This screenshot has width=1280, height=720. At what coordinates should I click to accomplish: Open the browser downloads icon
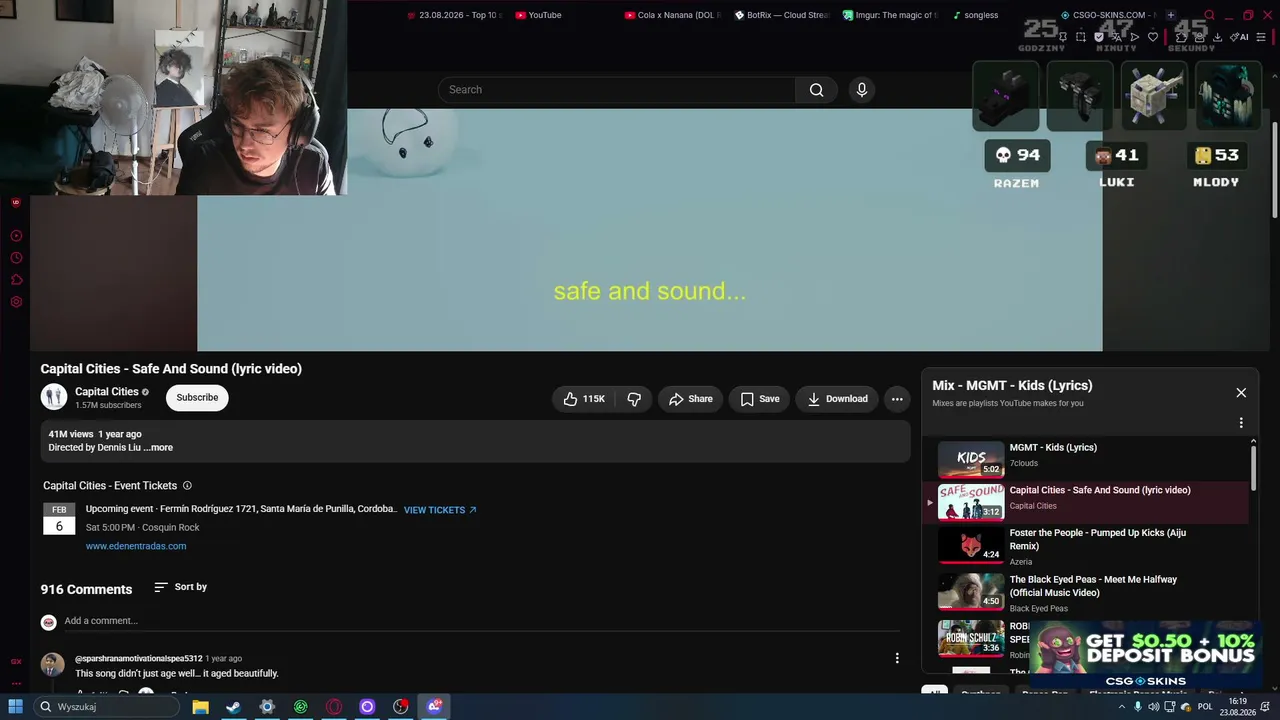tap(1217, 37)
